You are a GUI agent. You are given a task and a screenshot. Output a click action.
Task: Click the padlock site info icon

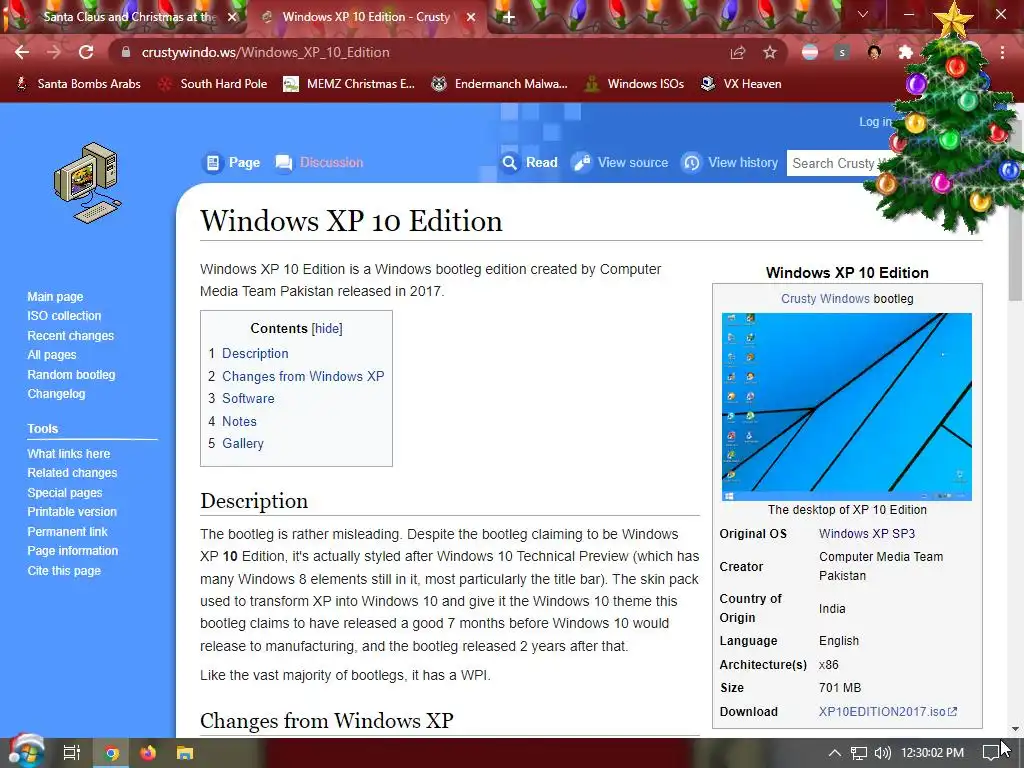point(126,52)
